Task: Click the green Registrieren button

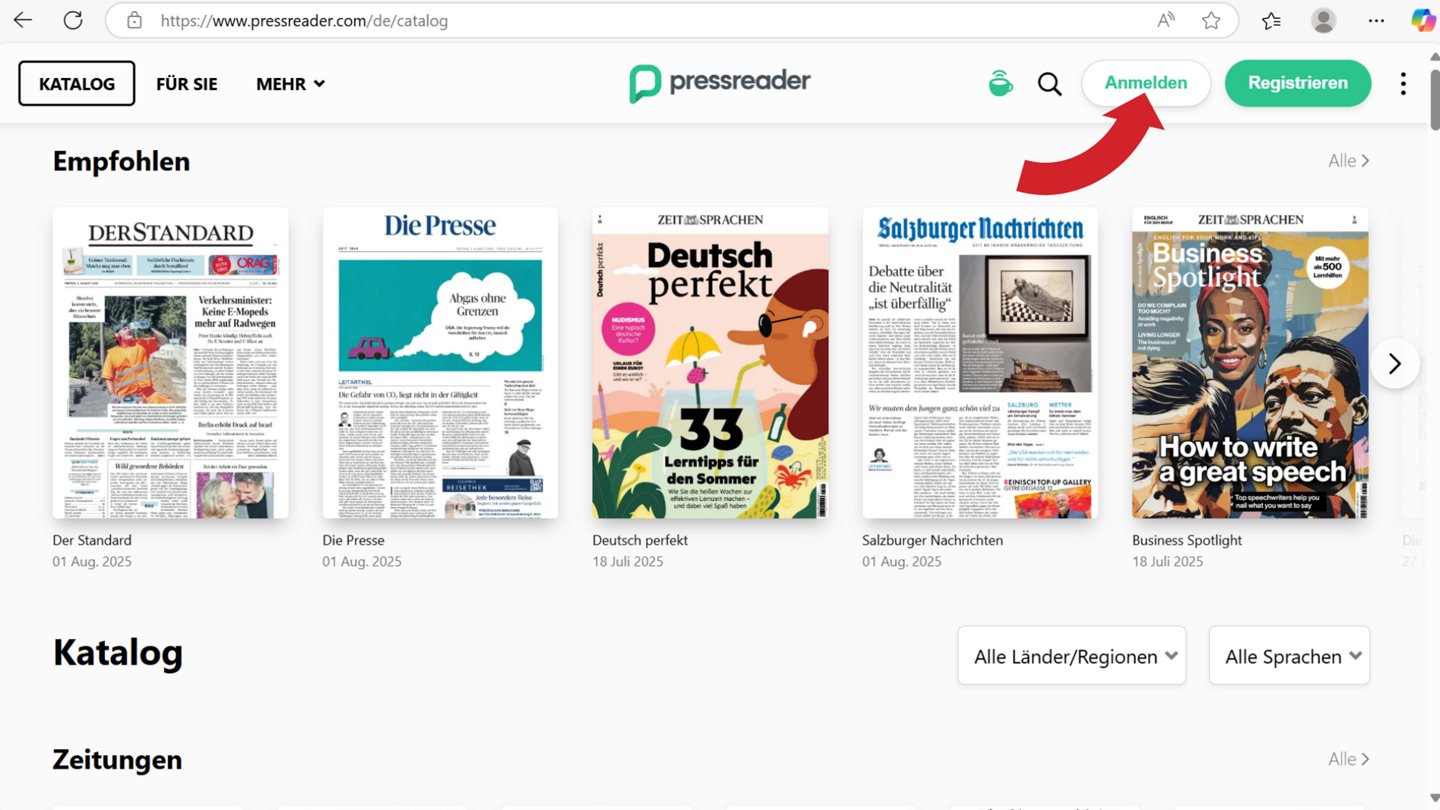Action: pyautogui.click(x=1298, y=83)
